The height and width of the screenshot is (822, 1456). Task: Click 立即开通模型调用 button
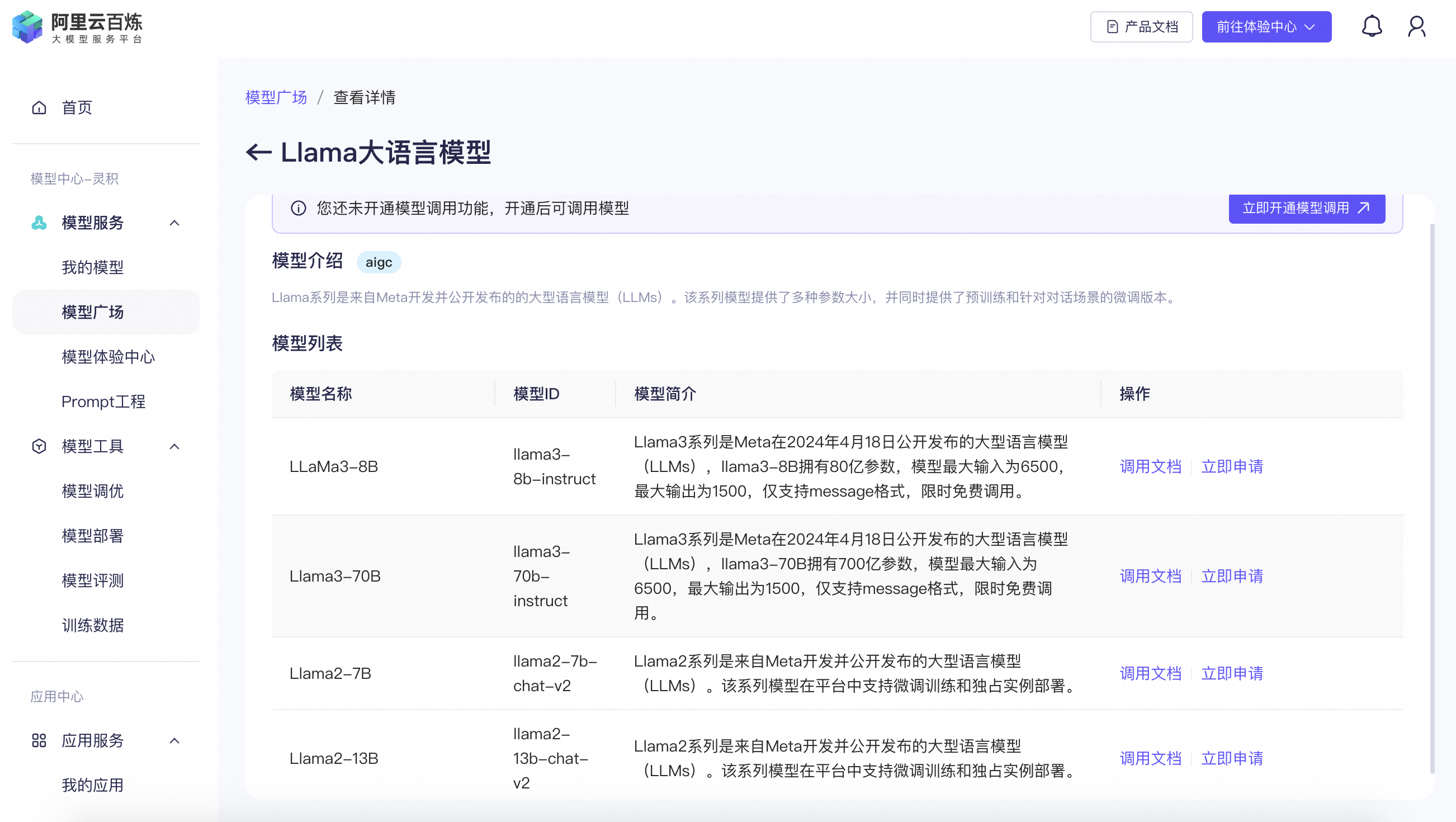(x=1306, y=208)
